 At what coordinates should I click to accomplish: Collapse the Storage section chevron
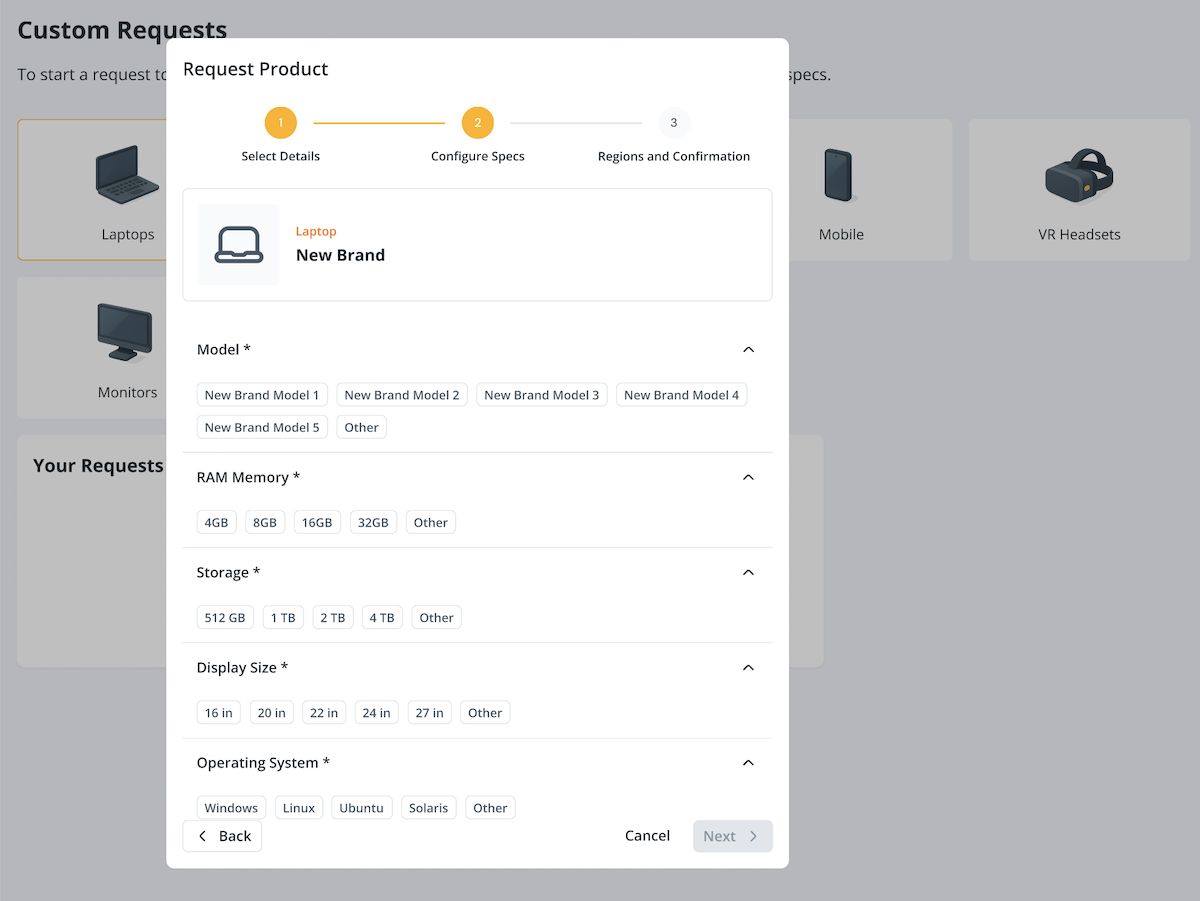coord(748,573)
